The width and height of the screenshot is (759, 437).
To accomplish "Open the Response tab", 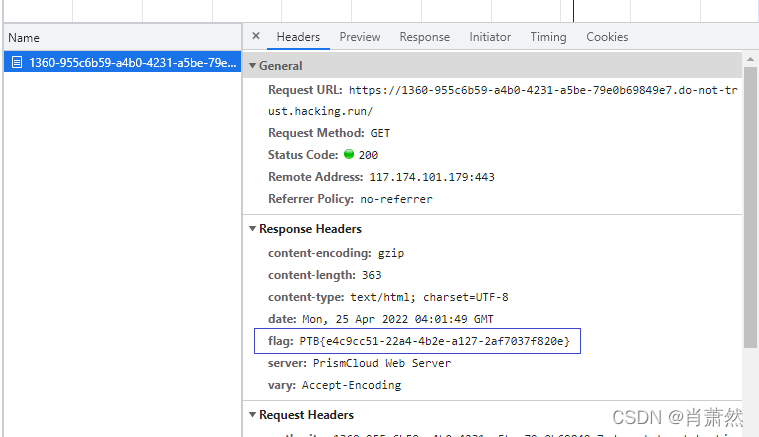I will 425,37.
